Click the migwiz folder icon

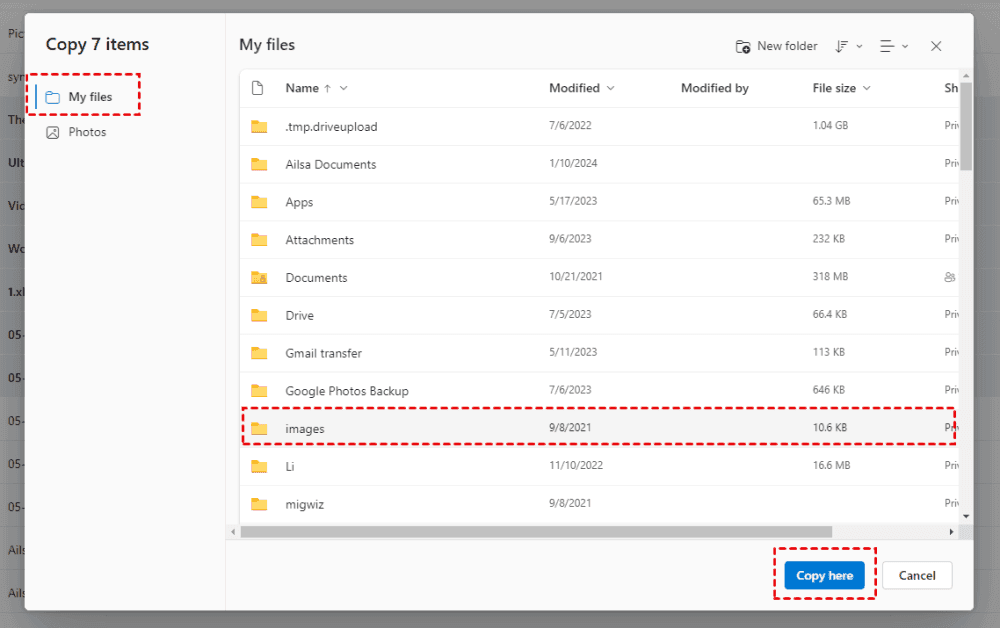[x=259, y=504]
